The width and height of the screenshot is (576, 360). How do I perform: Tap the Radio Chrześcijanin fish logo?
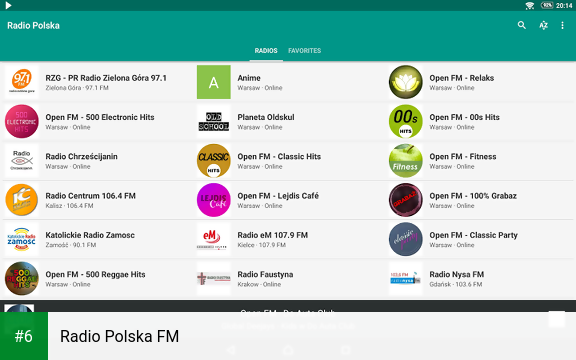(x=22, y=161)
